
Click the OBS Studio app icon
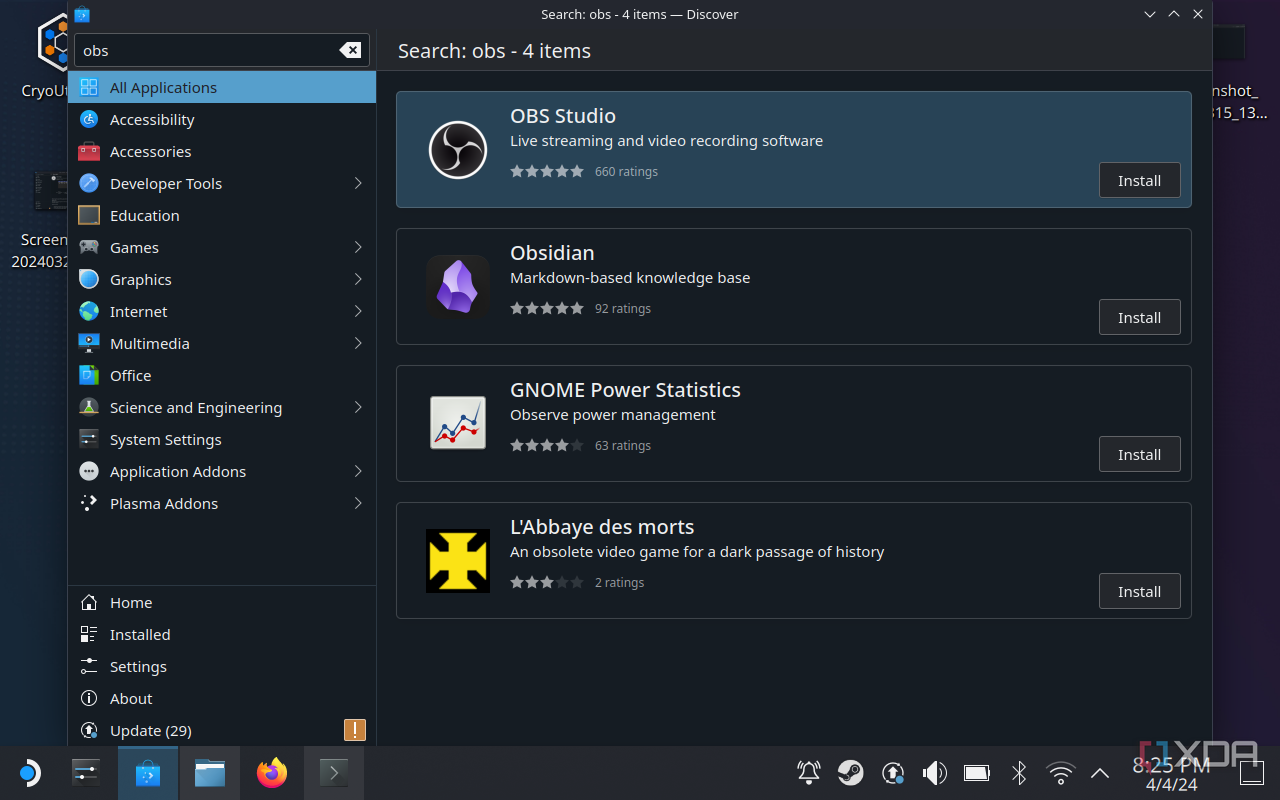458,150
